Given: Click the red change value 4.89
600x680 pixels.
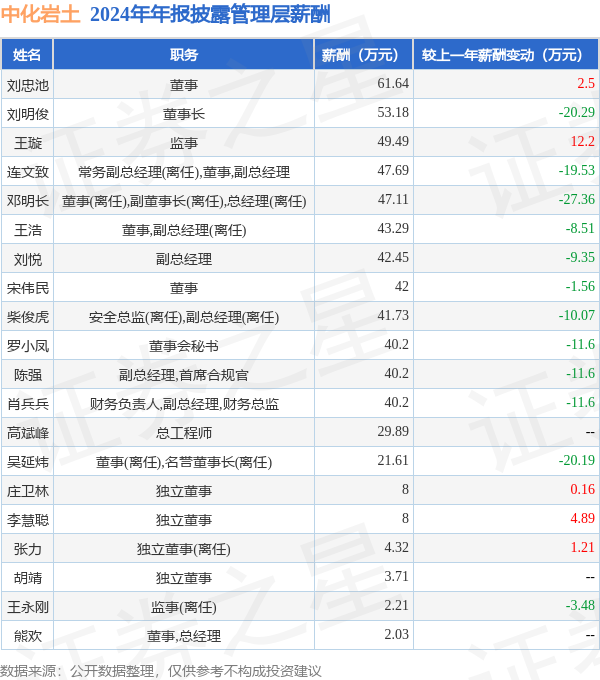Looking at the screenshot, I should [582, 519].
